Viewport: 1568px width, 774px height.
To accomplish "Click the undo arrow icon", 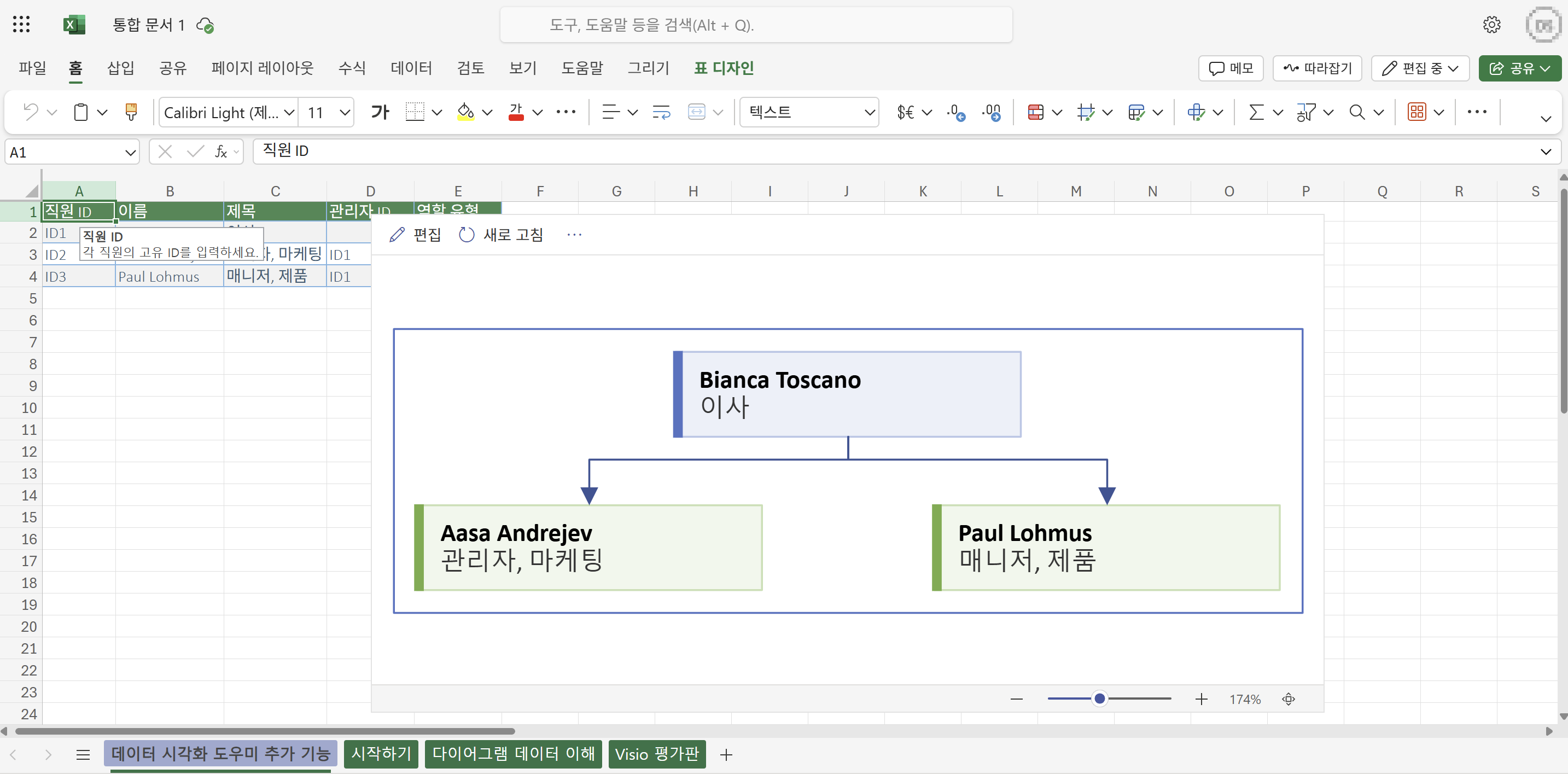I will (31, 112).
